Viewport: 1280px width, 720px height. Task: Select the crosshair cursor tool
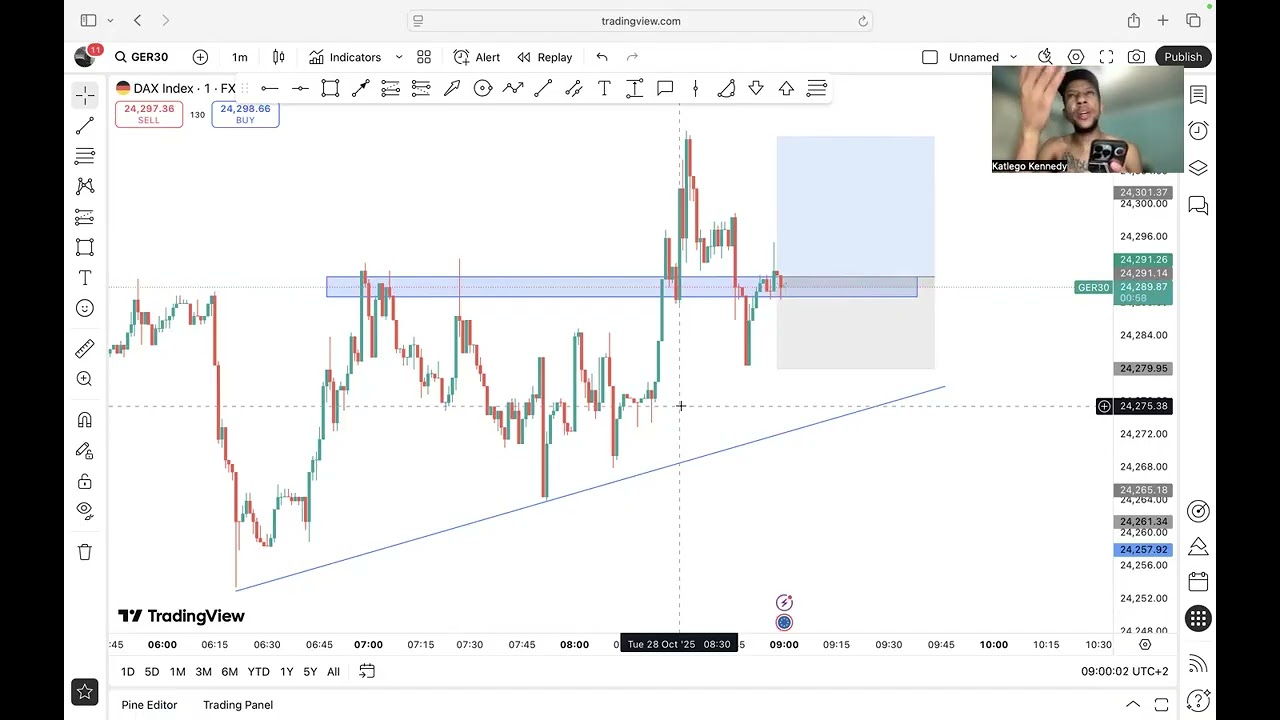85,95
